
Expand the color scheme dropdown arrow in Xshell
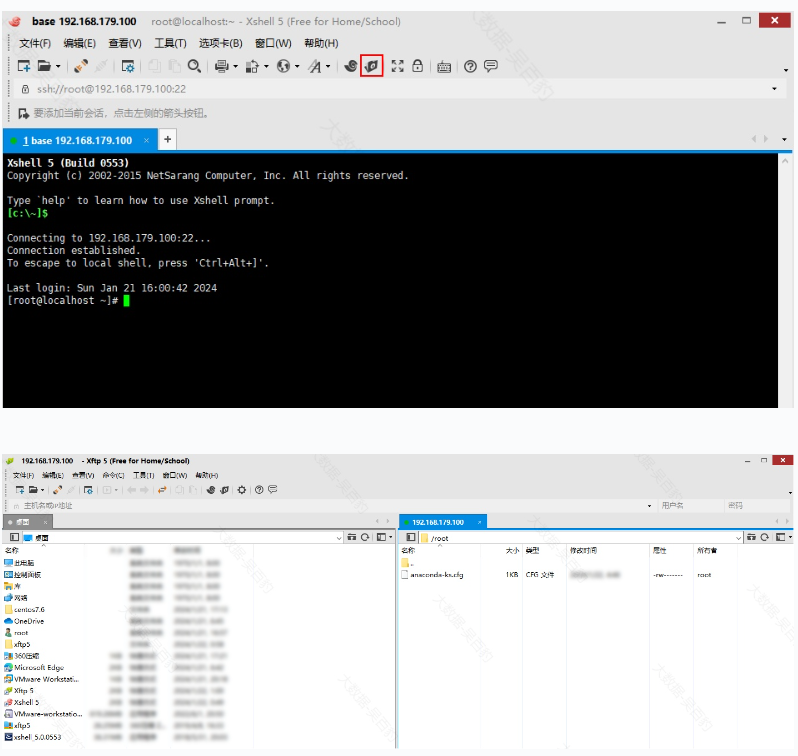pyautogui.click(x=266, y=67)
